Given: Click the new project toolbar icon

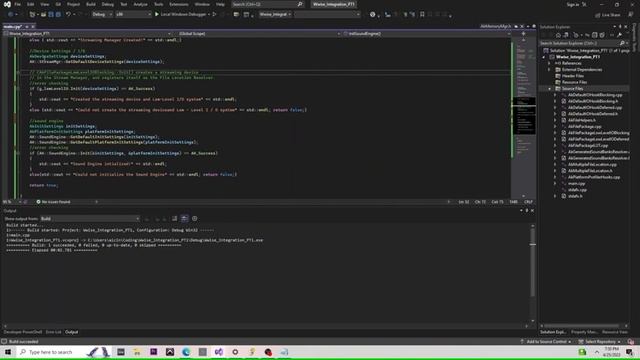Looking at the screenshot, I should [x=32, y=14].
